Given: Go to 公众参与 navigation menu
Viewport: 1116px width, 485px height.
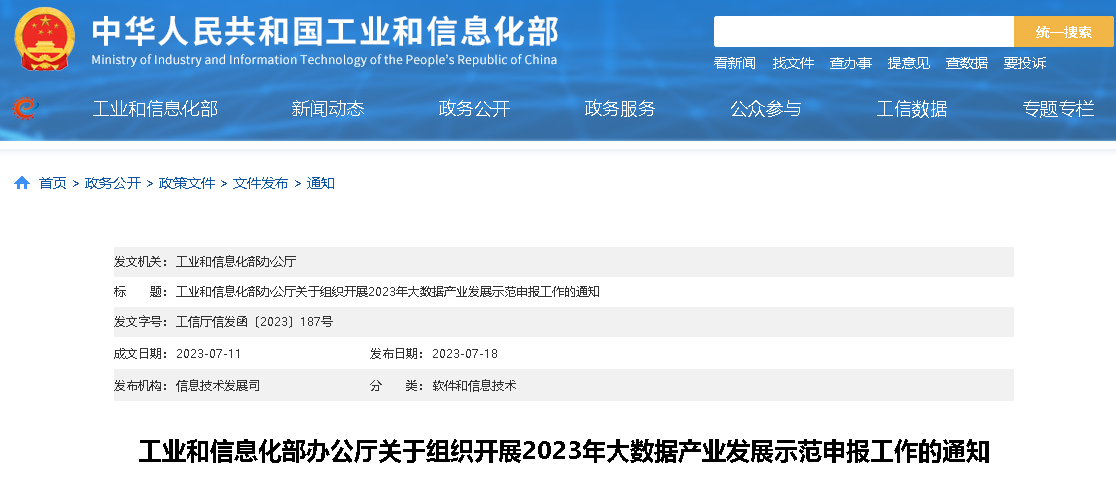Looking at the screenshot, I should click(x=766, y=109).
